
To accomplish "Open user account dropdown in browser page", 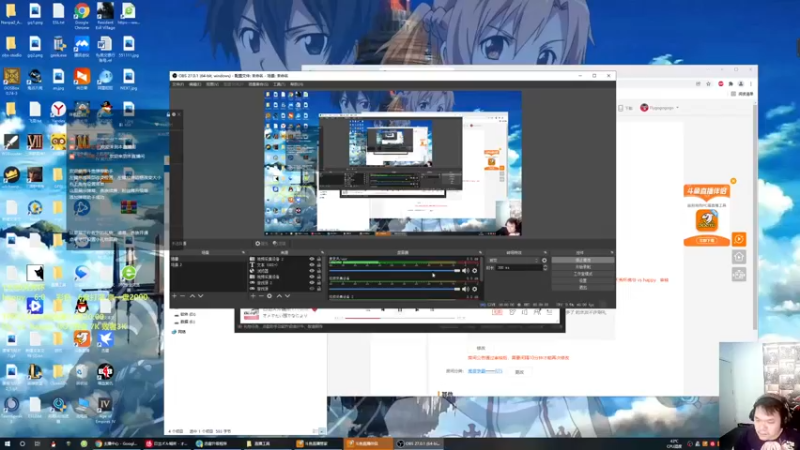I will [660, 108].
